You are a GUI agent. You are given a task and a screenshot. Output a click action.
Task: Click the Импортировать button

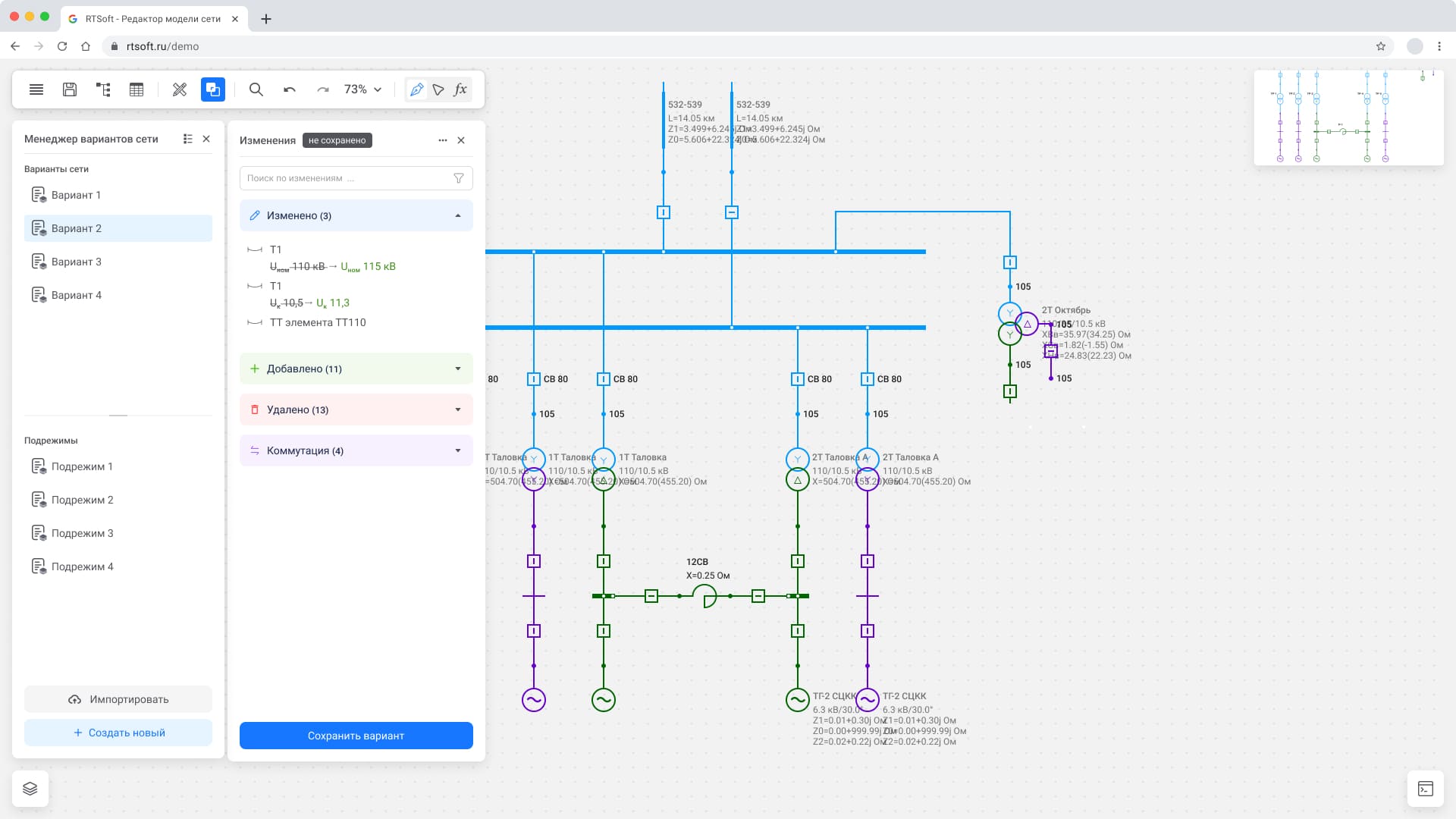pos(118,699)
